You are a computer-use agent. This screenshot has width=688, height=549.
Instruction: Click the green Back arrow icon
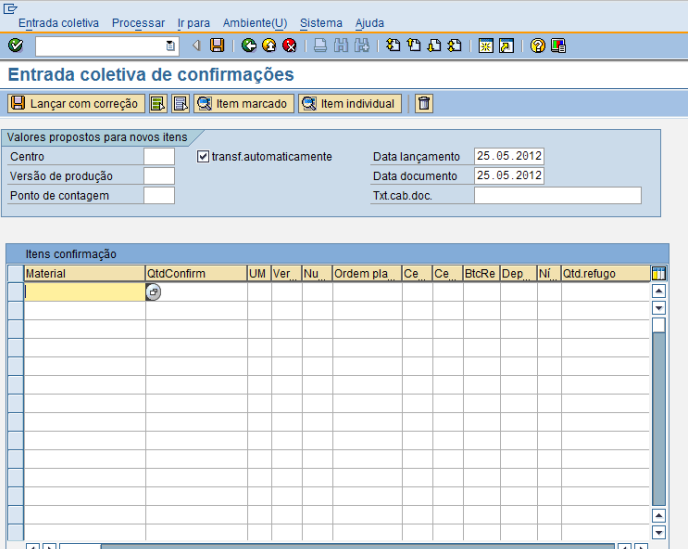249,46
